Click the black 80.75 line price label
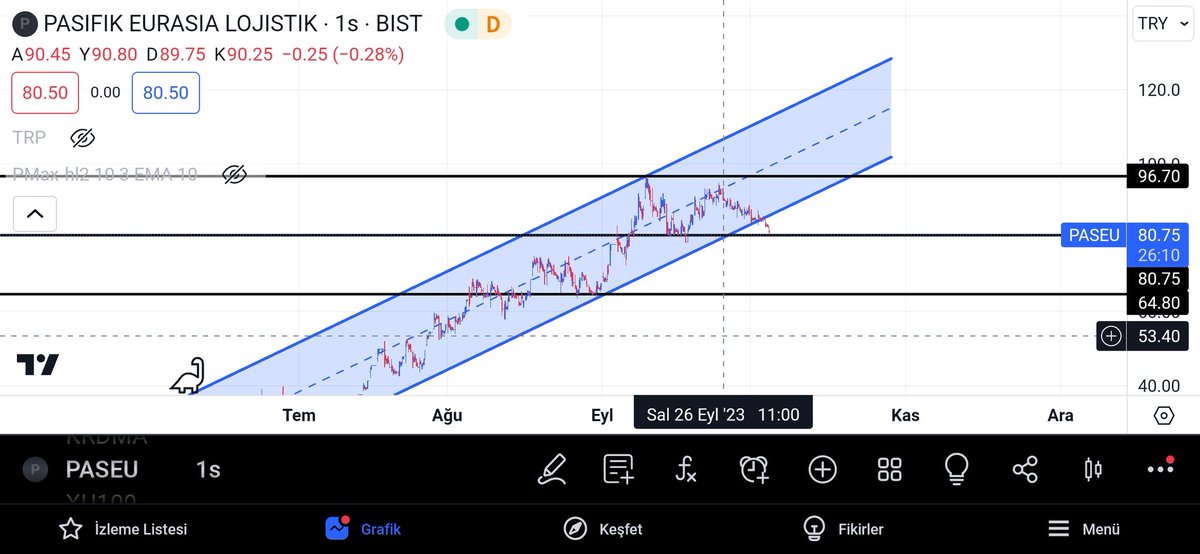 tap(1157, 280)
